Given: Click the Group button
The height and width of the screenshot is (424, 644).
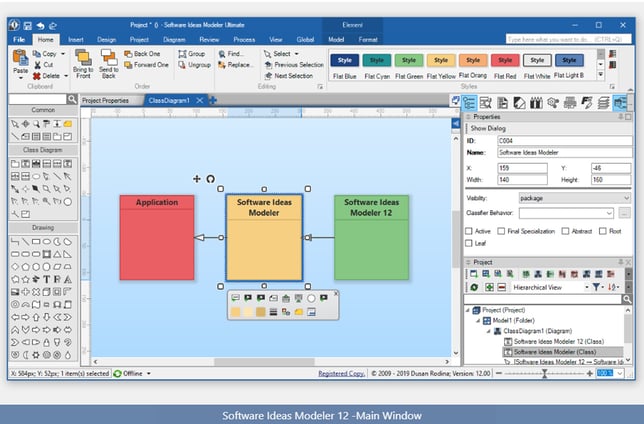Looking at the screenshot, I should click(192, 54).
